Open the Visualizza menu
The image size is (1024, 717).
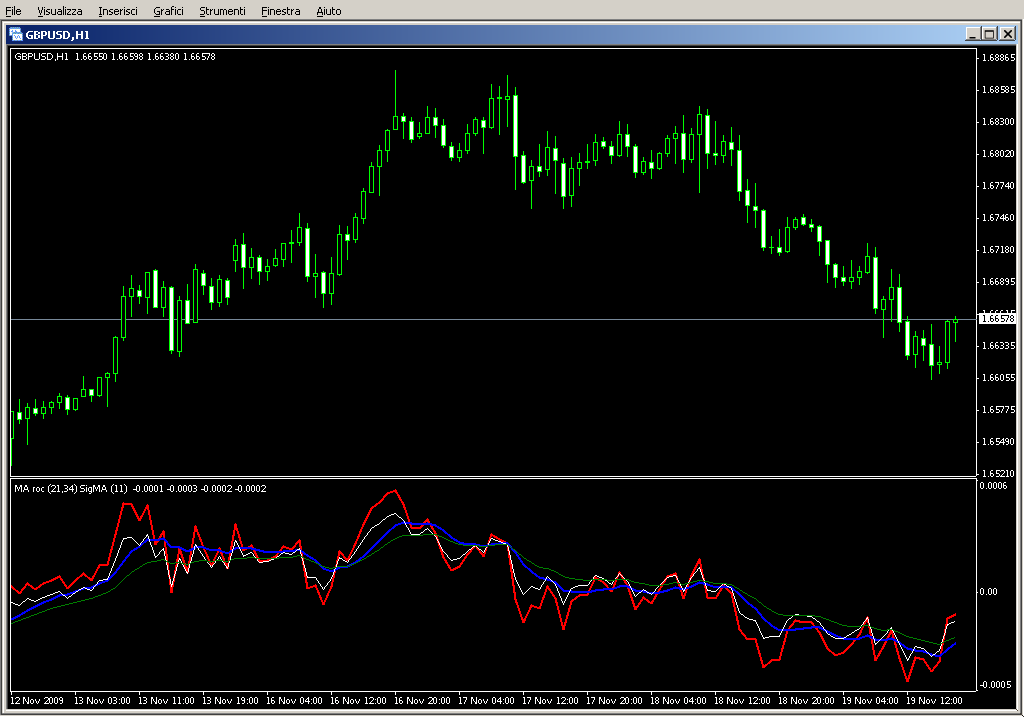tap(59, 11)
